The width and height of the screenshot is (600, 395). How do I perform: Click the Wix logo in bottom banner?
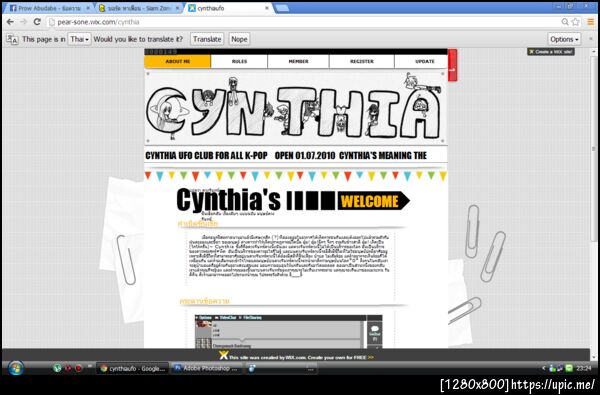[x=223, y=356]
